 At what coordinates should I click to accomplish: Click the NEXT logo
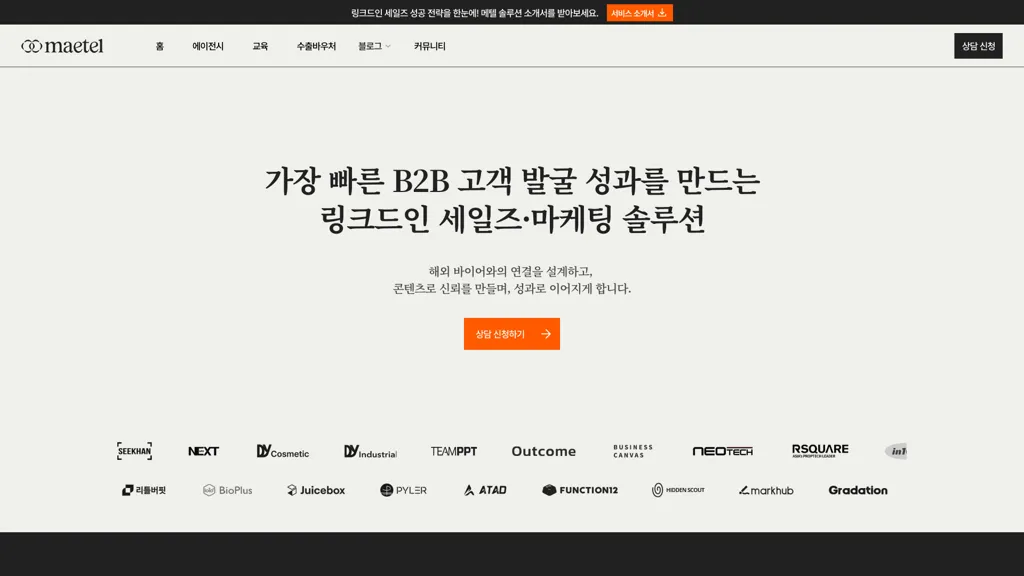[x=203, y=451]
